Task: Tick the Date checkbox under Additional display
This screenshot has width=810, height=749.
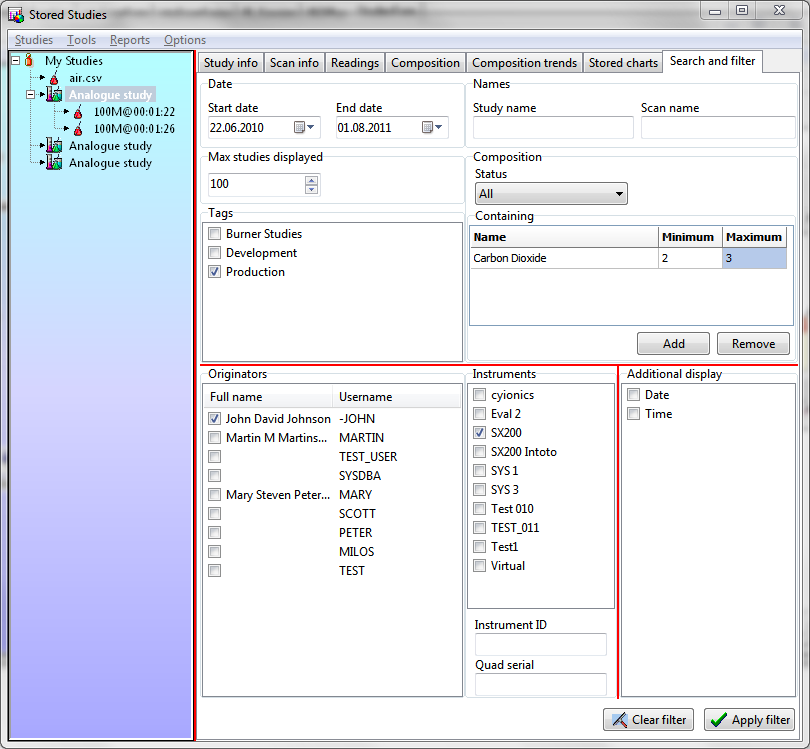Action: point(633,395)
